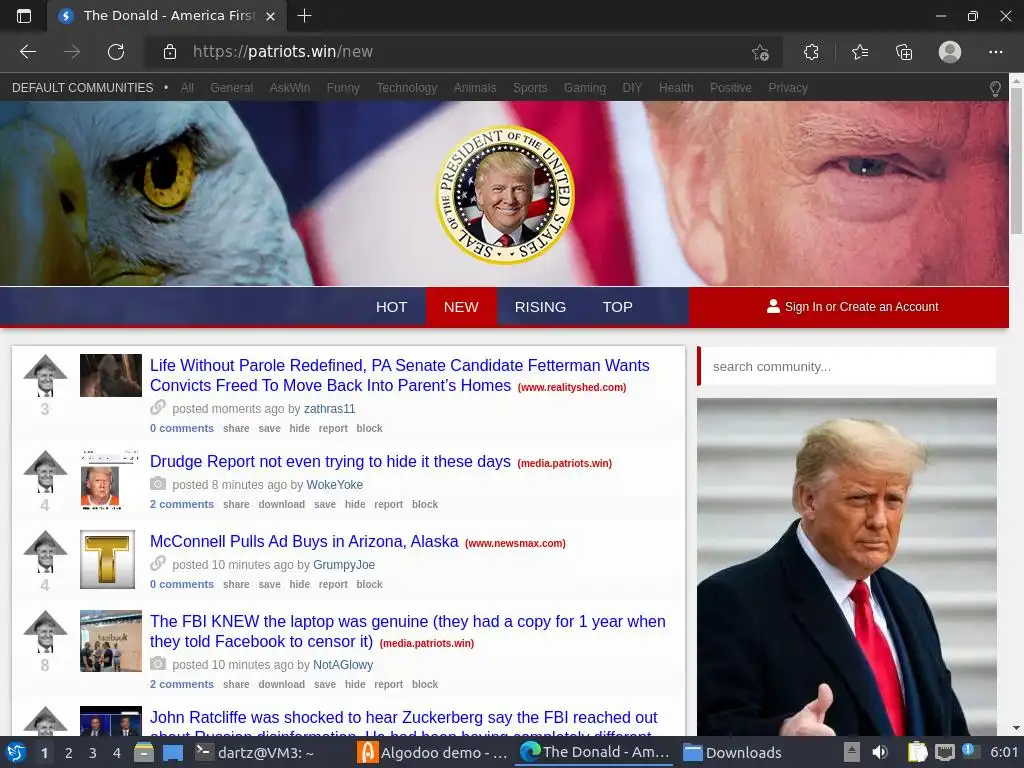Open Algodoo demo window from taskbar

[x=433, y=752]
